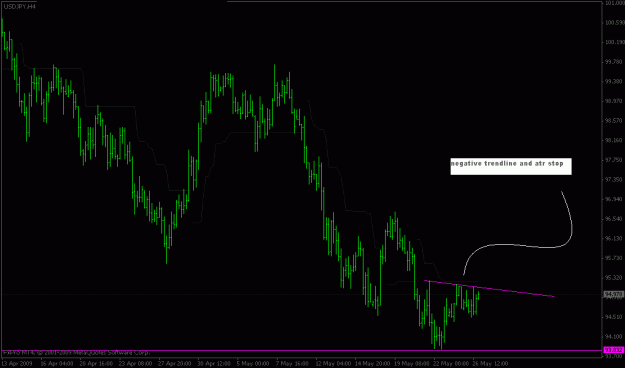Click price axis label 99.780
Image resolution: width=625 pixels, height=368 pixels.
[614, 62]
